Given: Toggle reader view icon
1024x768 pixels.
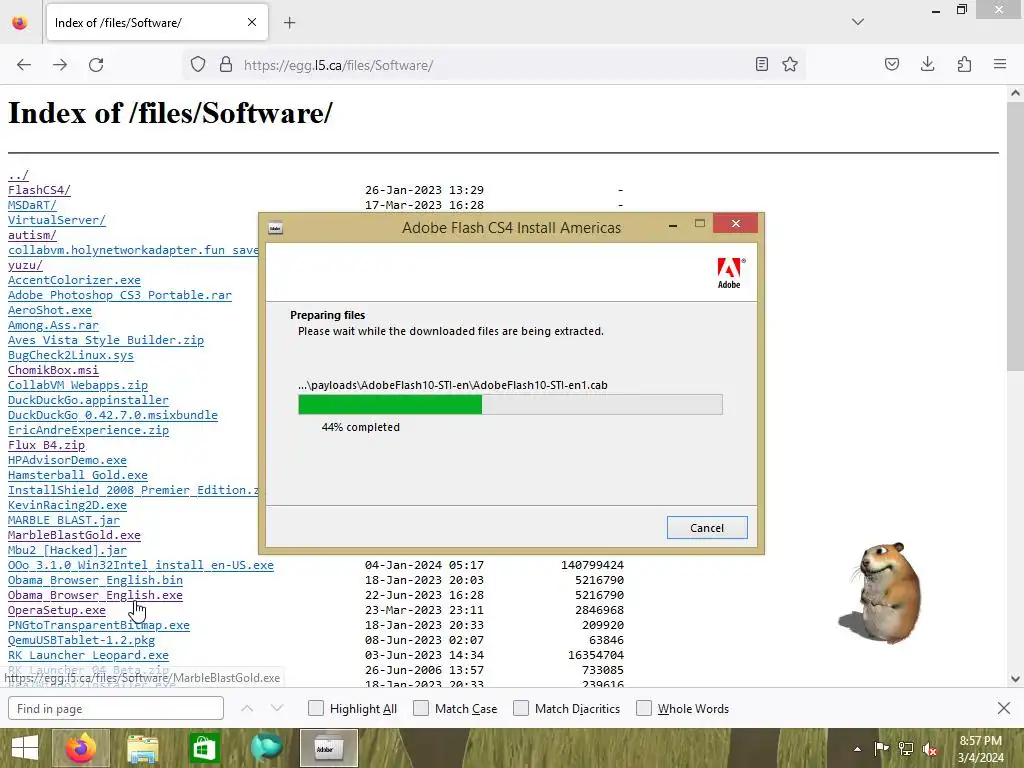Looking at the screenshot, I should [761, 65].
